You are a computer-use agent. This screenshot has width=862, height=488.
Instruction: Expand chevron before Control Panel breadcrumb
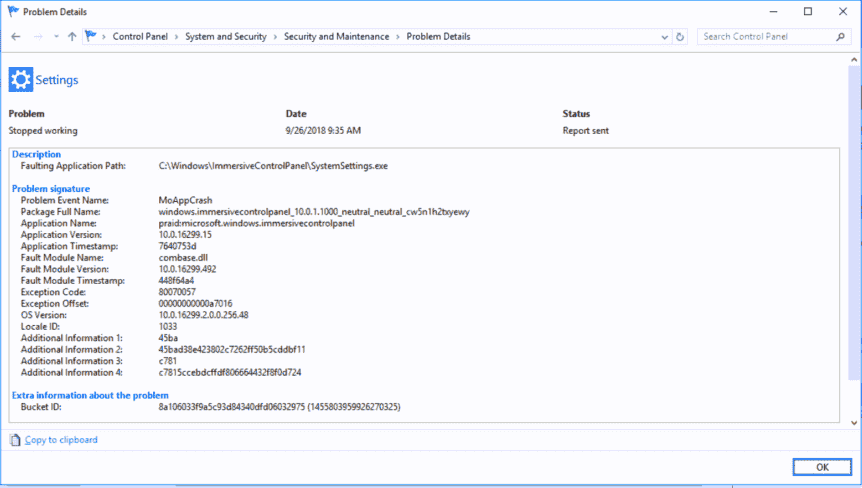coord(104,37)
